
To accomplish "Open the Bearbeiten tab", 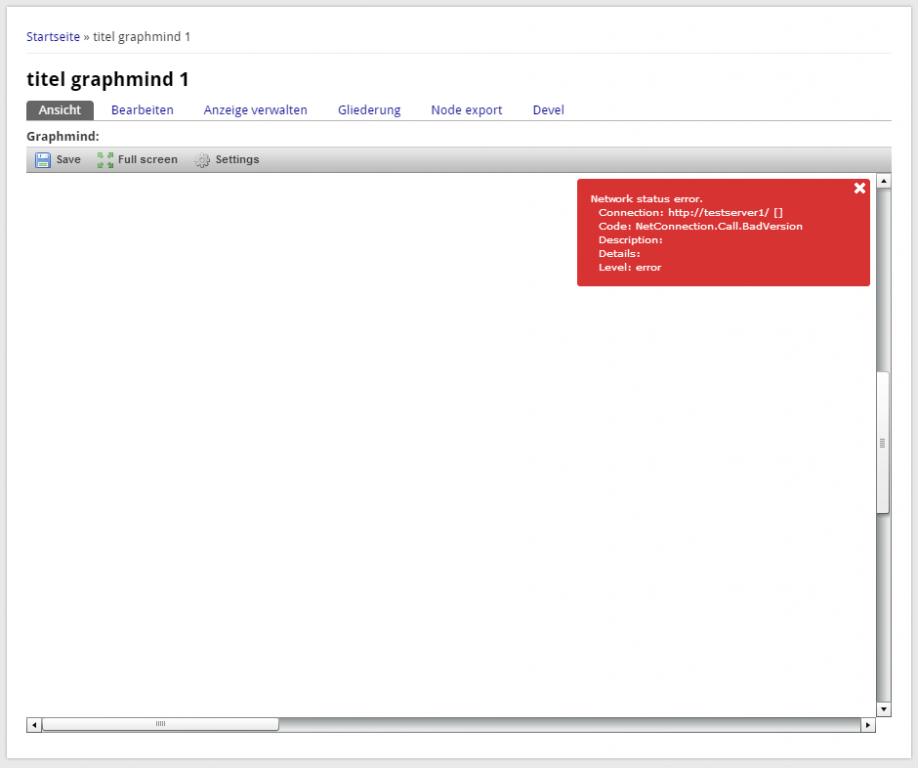I will [142, 110].
